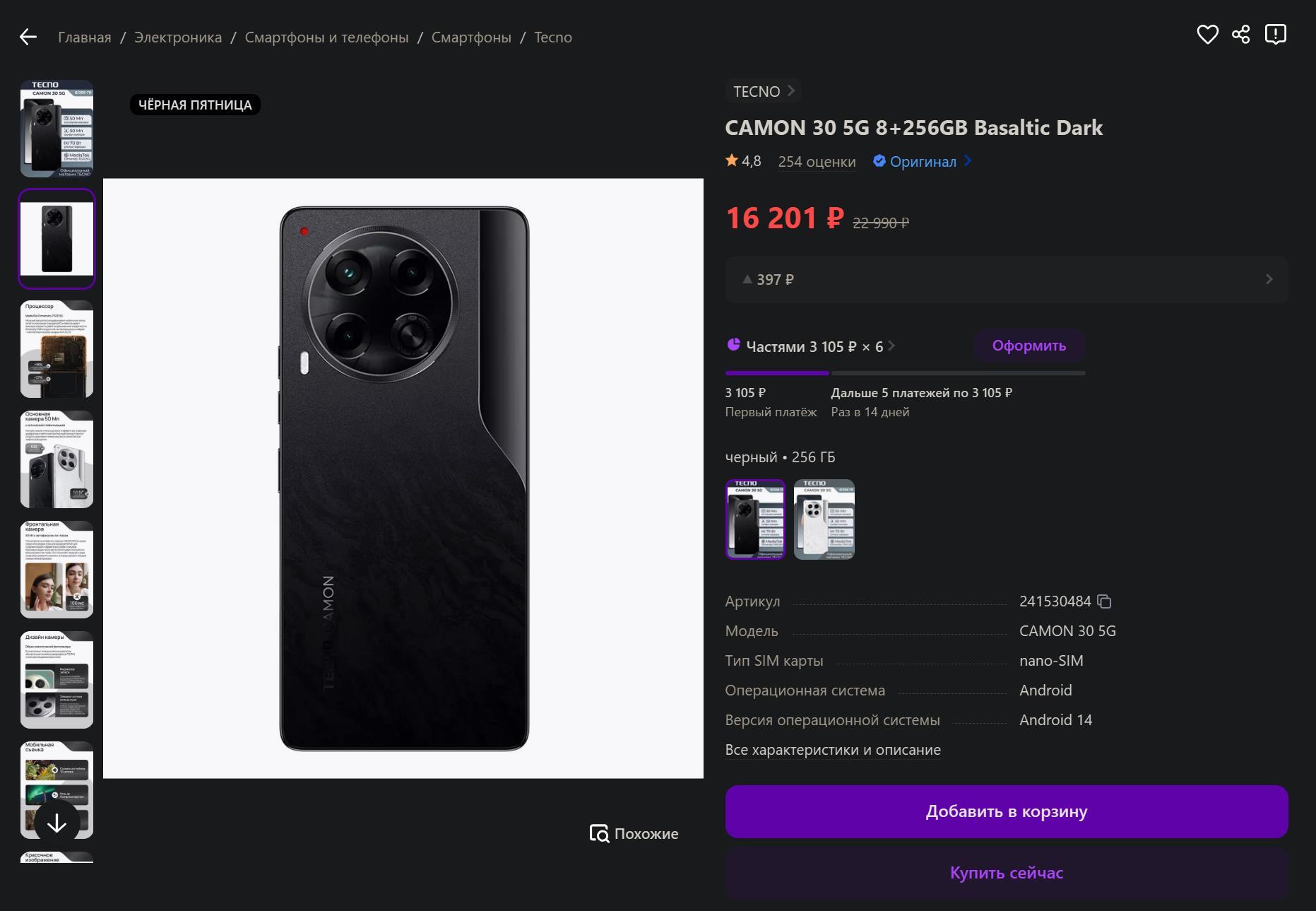Go to Электроника breadcrumb
1316x911 pixels.
178,37
